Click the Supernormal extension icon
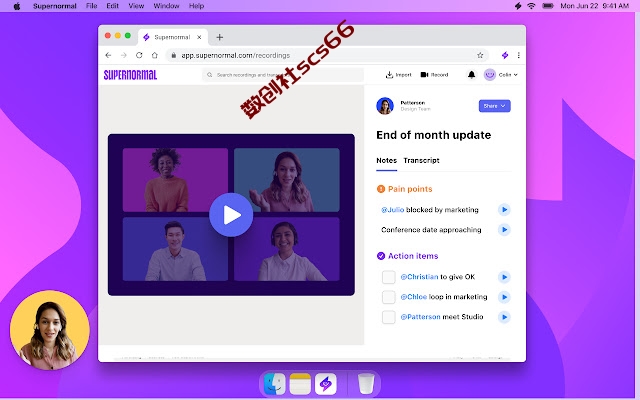 [x=505, y=55]
